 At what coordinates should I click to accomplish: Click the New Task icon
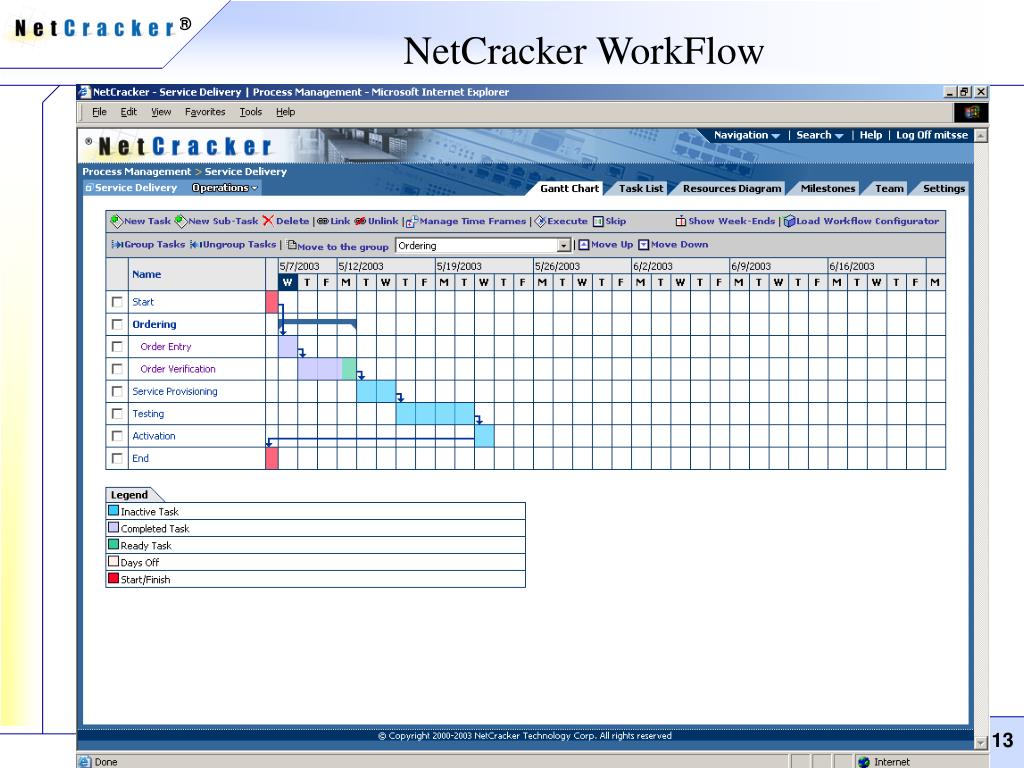(116, 221)
